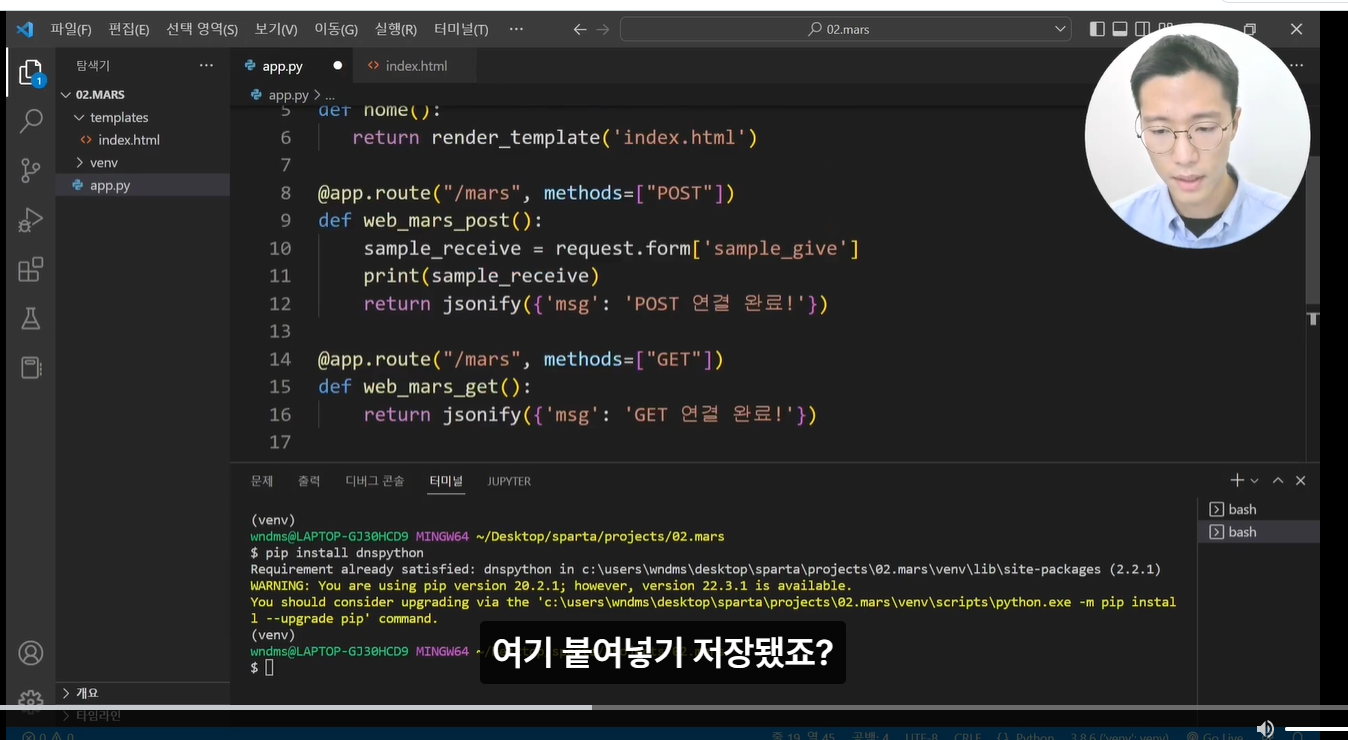Open the Source Control view
The image size is (1348, 740).
31,170
